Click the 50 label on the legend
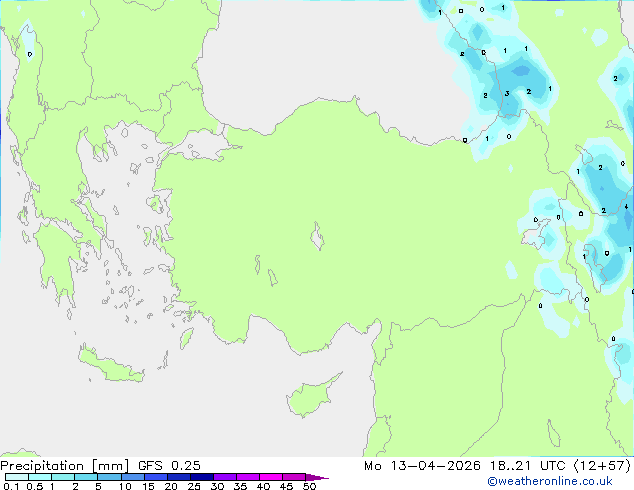This screenshot has width=634, height=490. point(309,487)
